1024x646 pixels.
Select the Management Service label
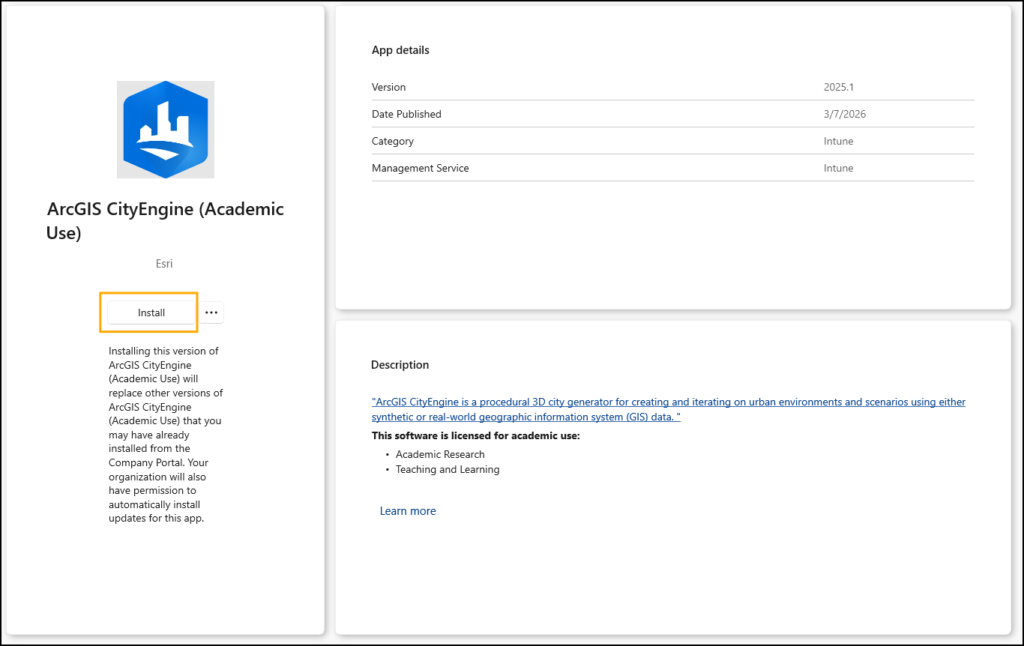tap(420, 168)
